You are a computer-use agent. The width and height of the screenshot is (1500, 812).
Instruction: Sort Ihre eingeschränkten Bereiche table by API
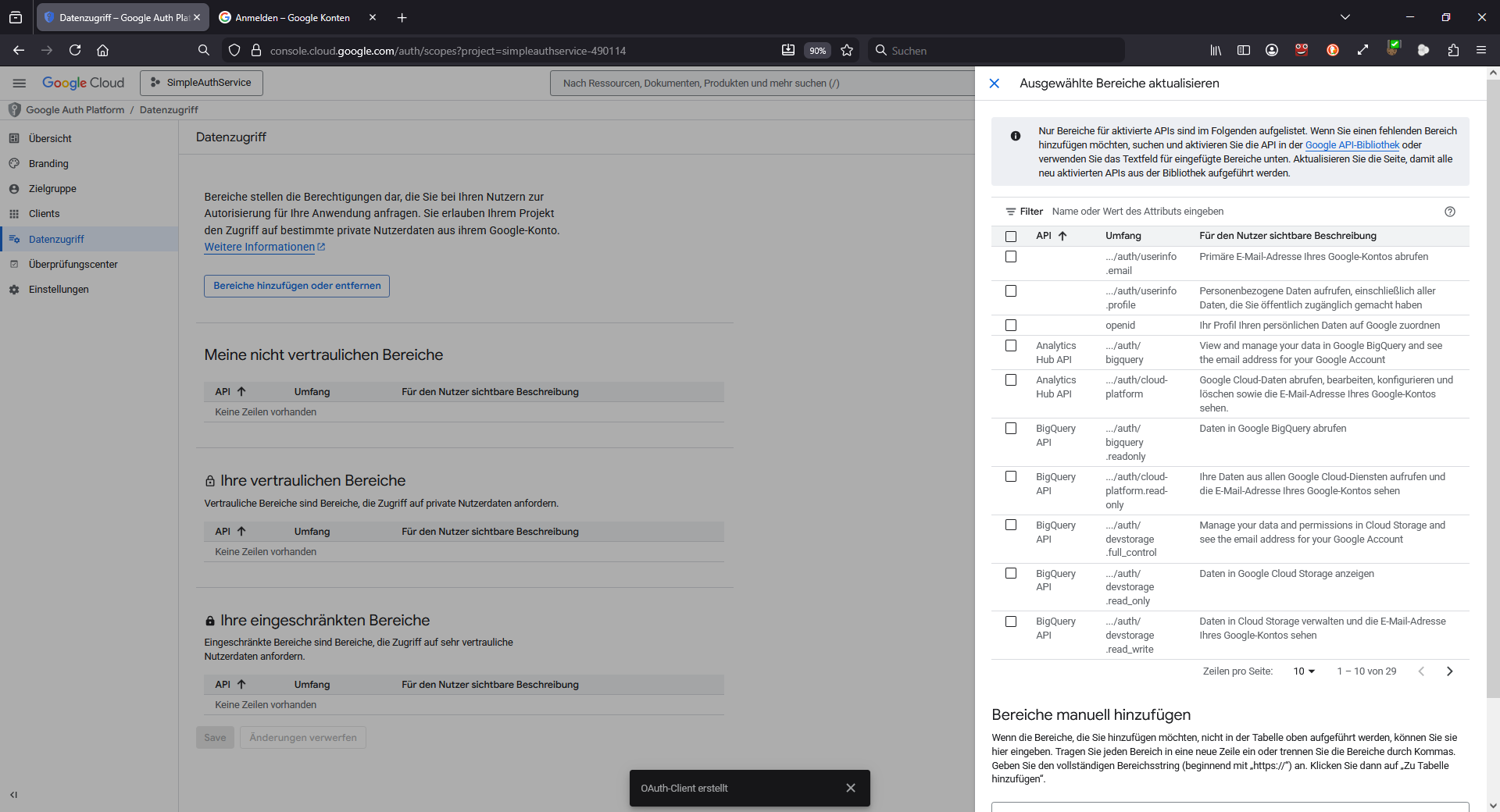(x=241, y=685)
